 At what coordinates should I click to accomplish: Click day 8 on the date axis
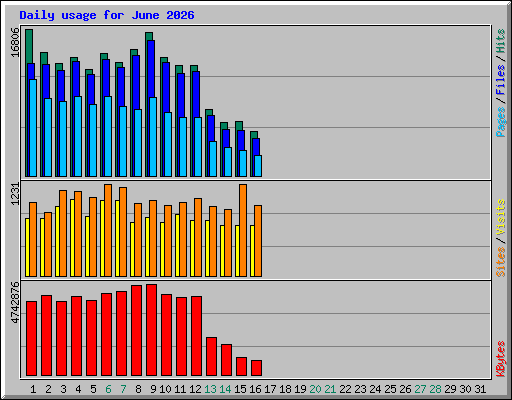click(x=138, y=389)
